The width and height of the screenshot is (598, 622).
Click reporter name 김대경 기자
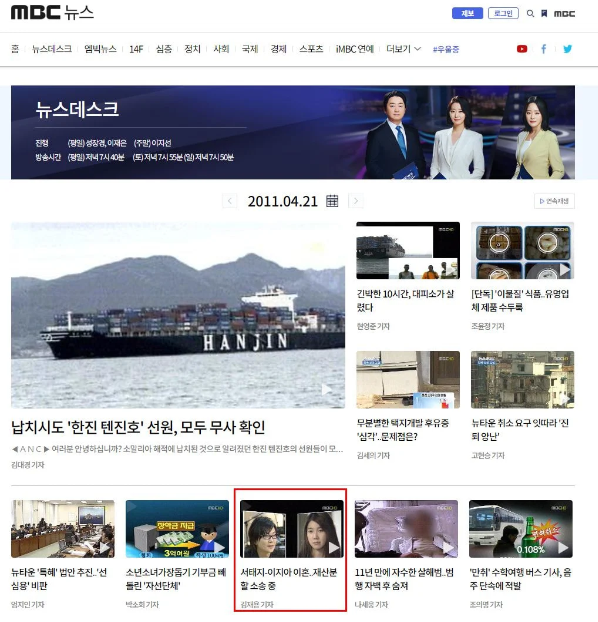coord(28,465)
